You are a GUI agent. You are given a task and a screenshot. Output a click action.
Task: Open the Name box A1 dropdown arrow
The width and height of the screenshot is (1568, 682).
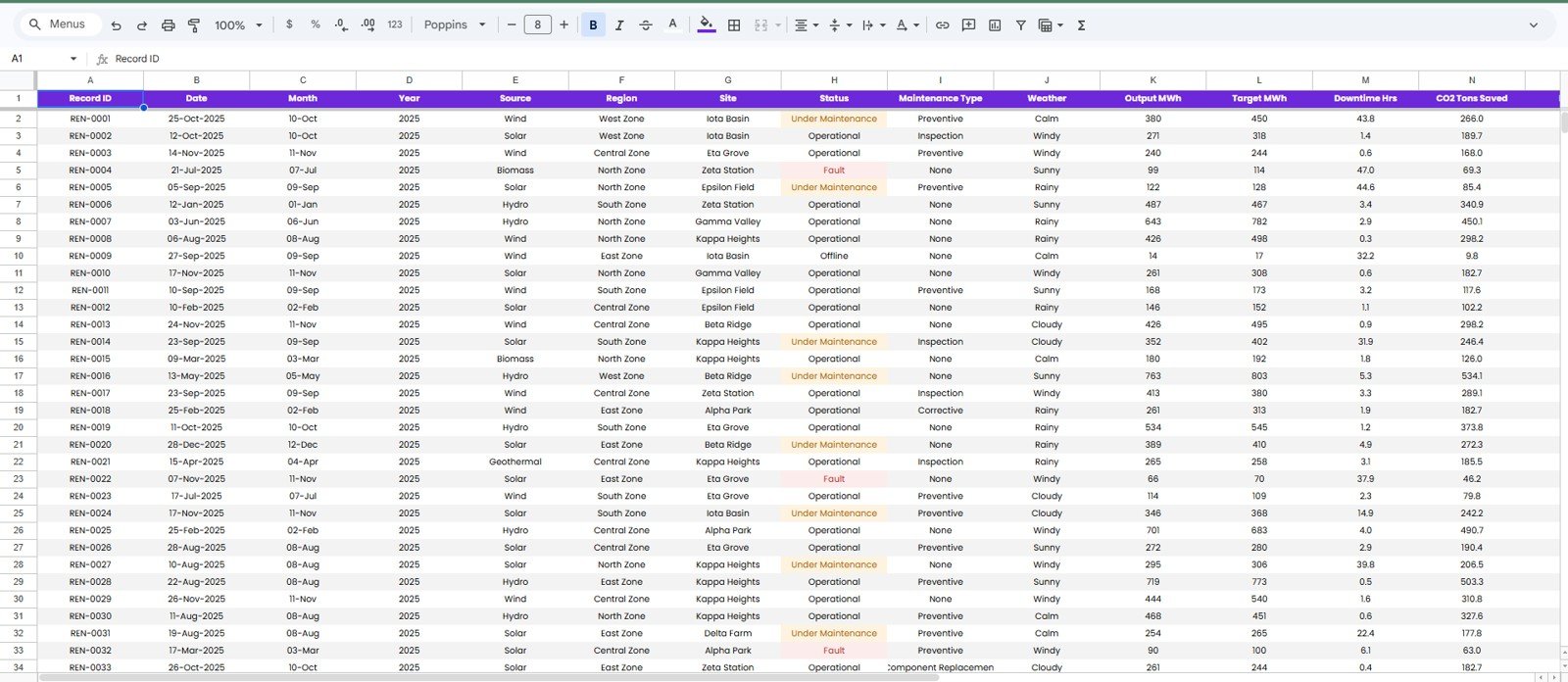[73, 59]
